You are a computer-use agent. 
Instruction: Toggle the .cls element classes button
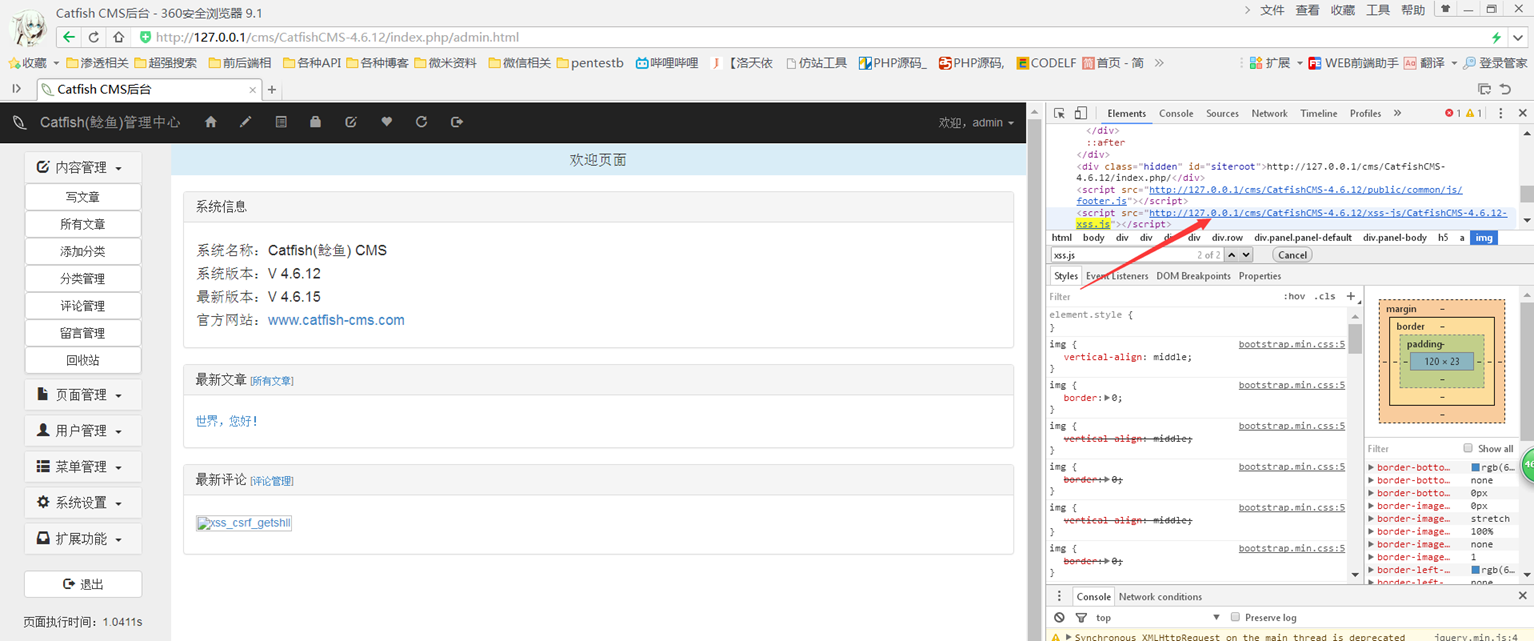click(x=1325, y=296)
